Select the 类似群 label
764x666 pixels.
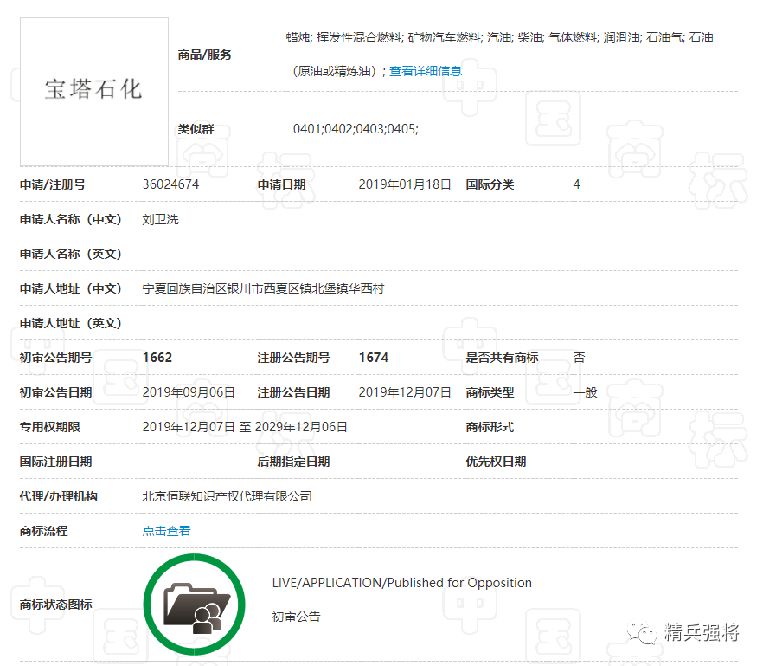click(x=196, y=129)
